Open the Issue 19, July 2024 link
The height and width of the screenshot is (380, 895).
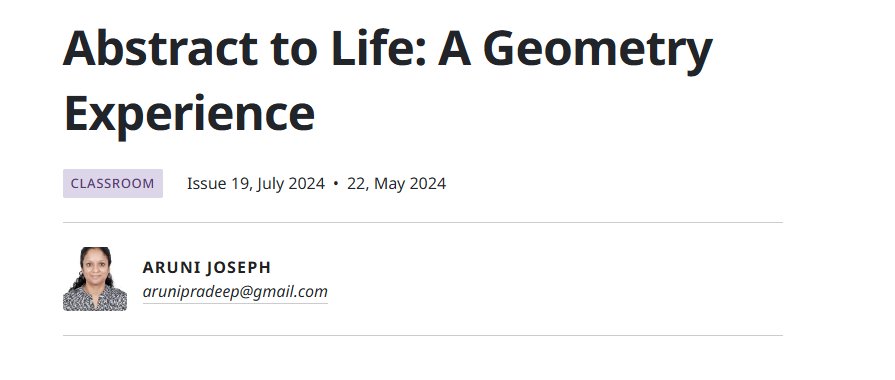(256, 184)
